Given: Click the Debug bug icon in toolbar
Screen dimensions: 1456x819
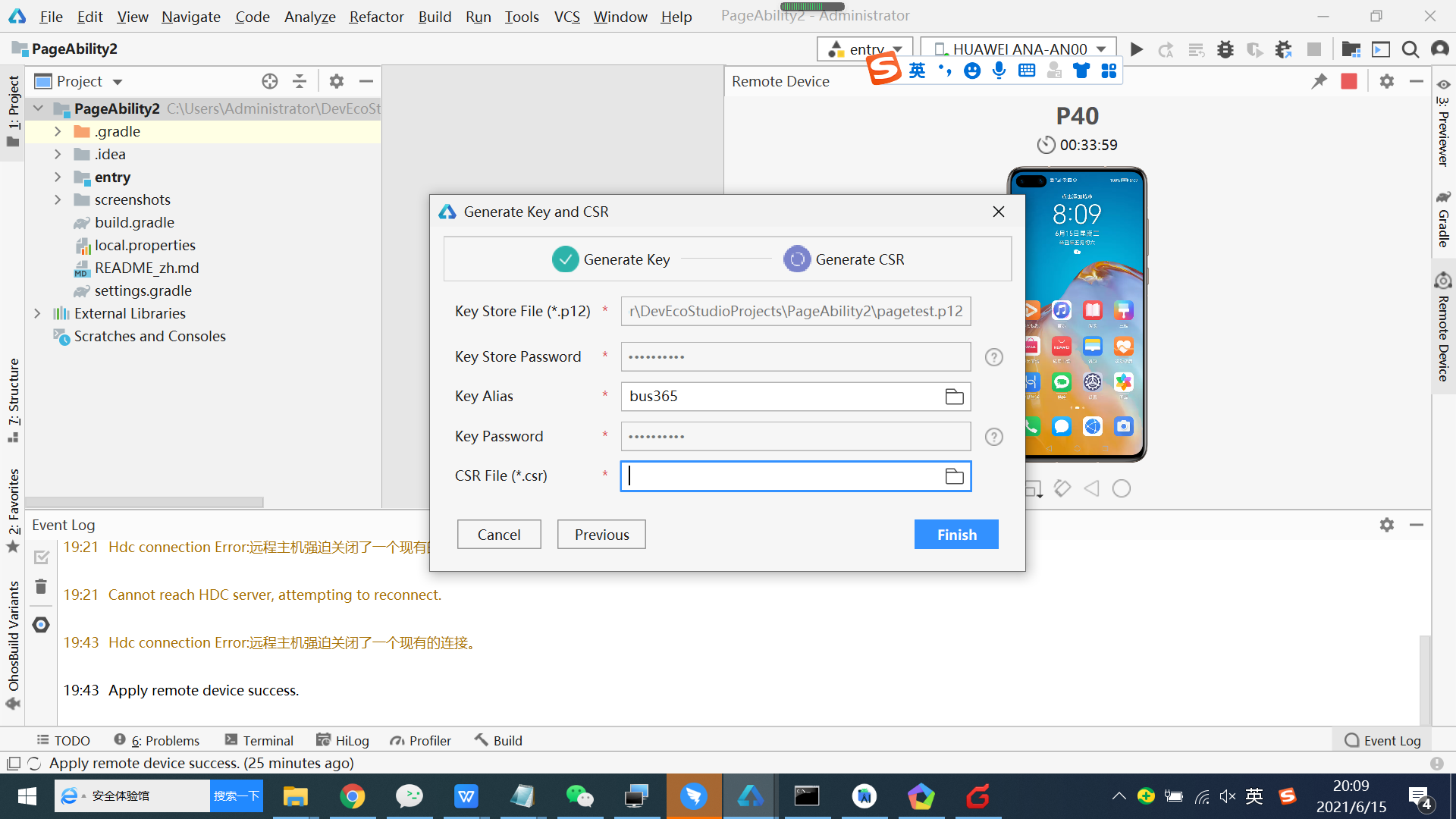Looking at the screenshot, I should (1225, 49).
